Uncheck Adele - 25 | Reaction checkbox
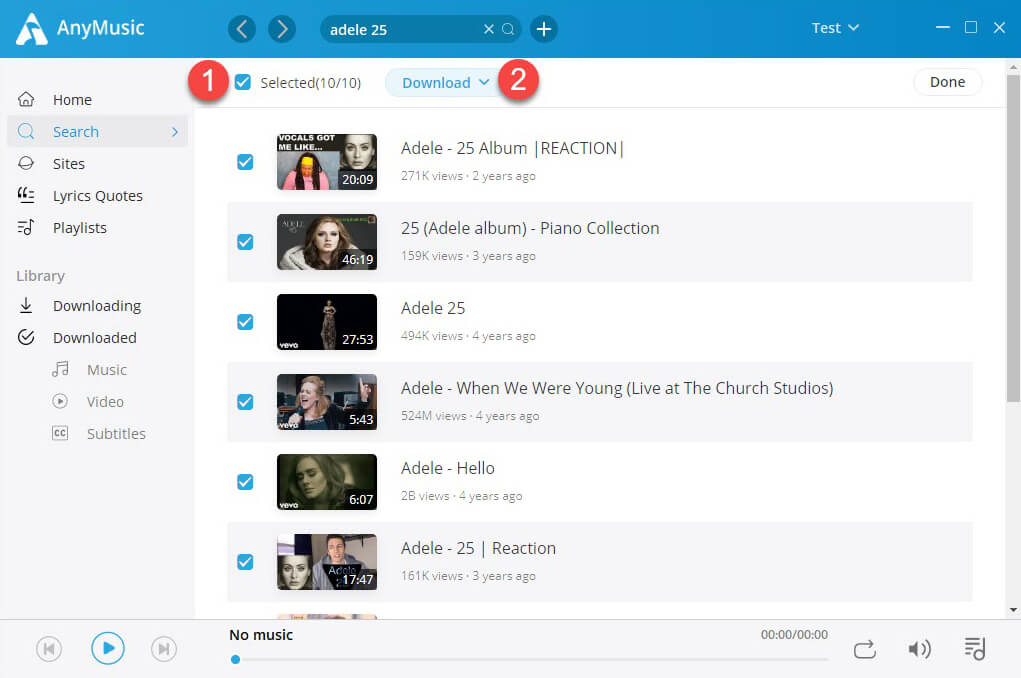 click(245, 561)
